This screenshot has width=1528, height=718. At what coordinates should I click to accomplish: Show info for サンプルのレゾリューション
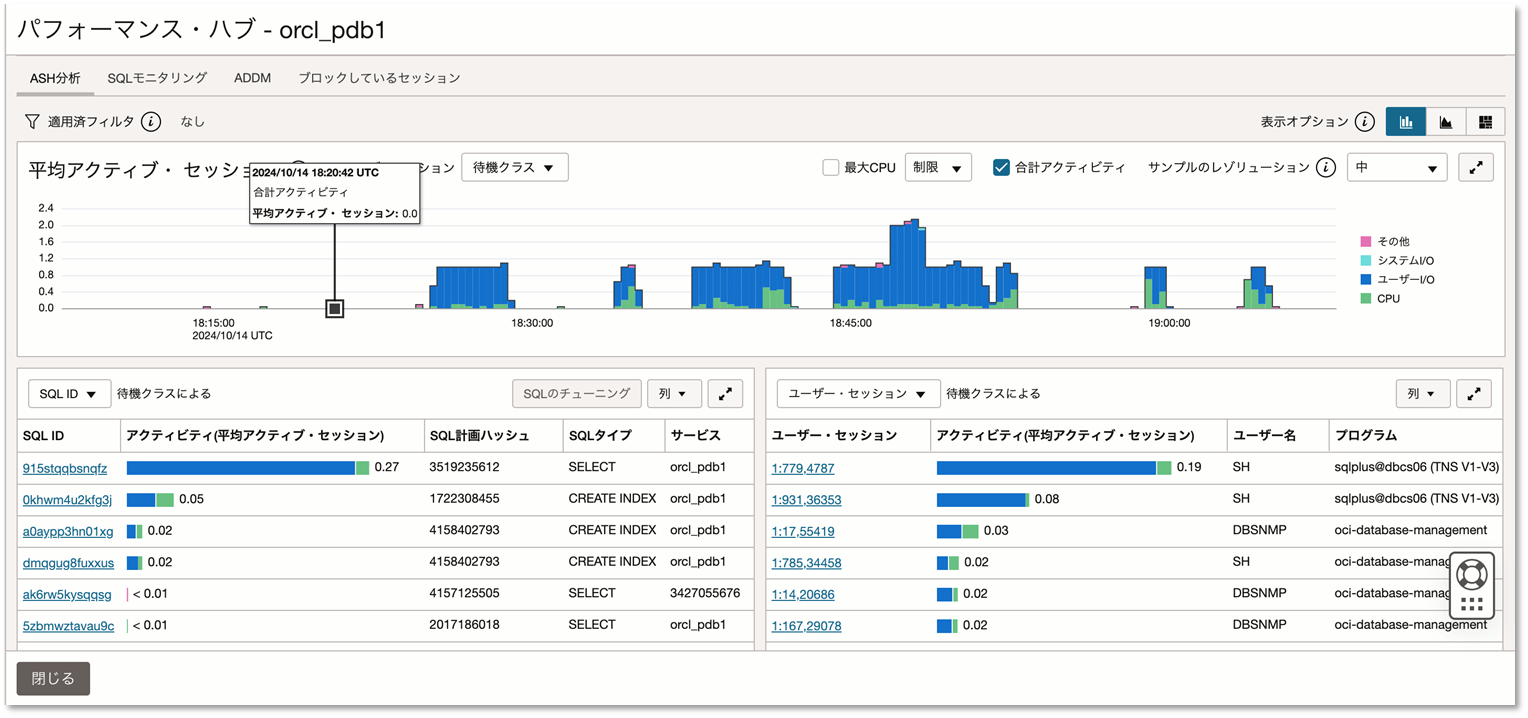click(x=1326, y=168)
